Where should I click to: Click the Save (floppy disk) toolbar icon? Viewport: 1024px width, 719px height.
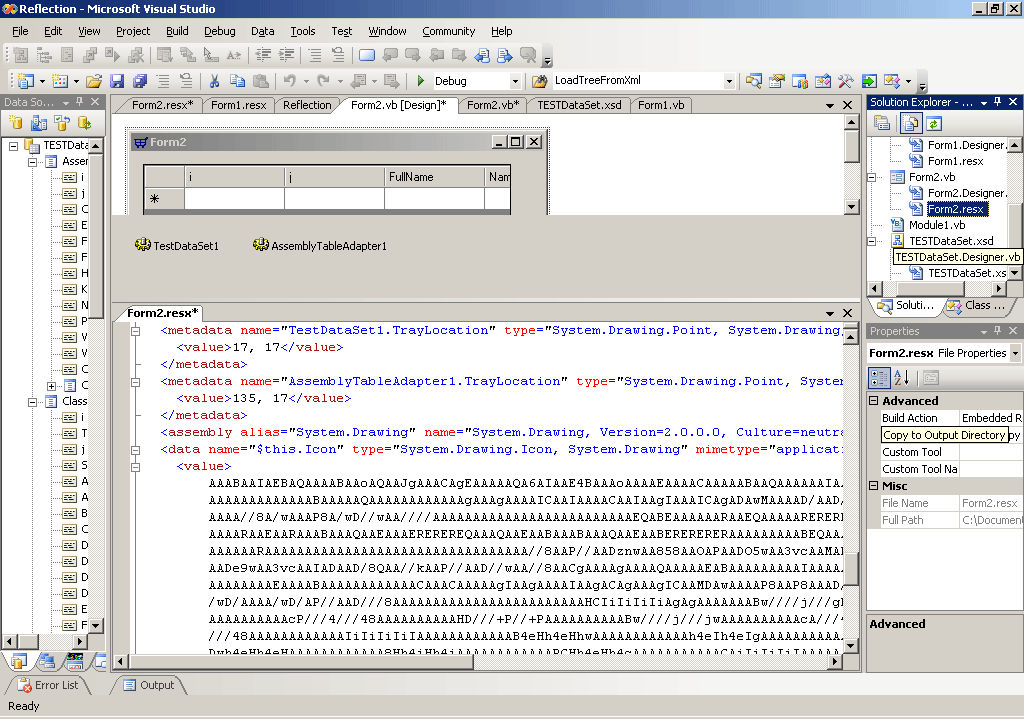117,81
